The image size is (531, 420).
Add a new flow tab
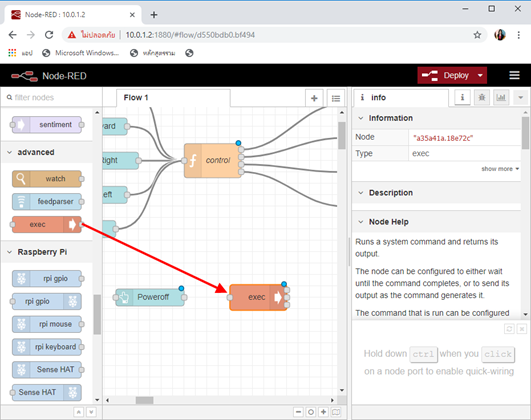314,98
